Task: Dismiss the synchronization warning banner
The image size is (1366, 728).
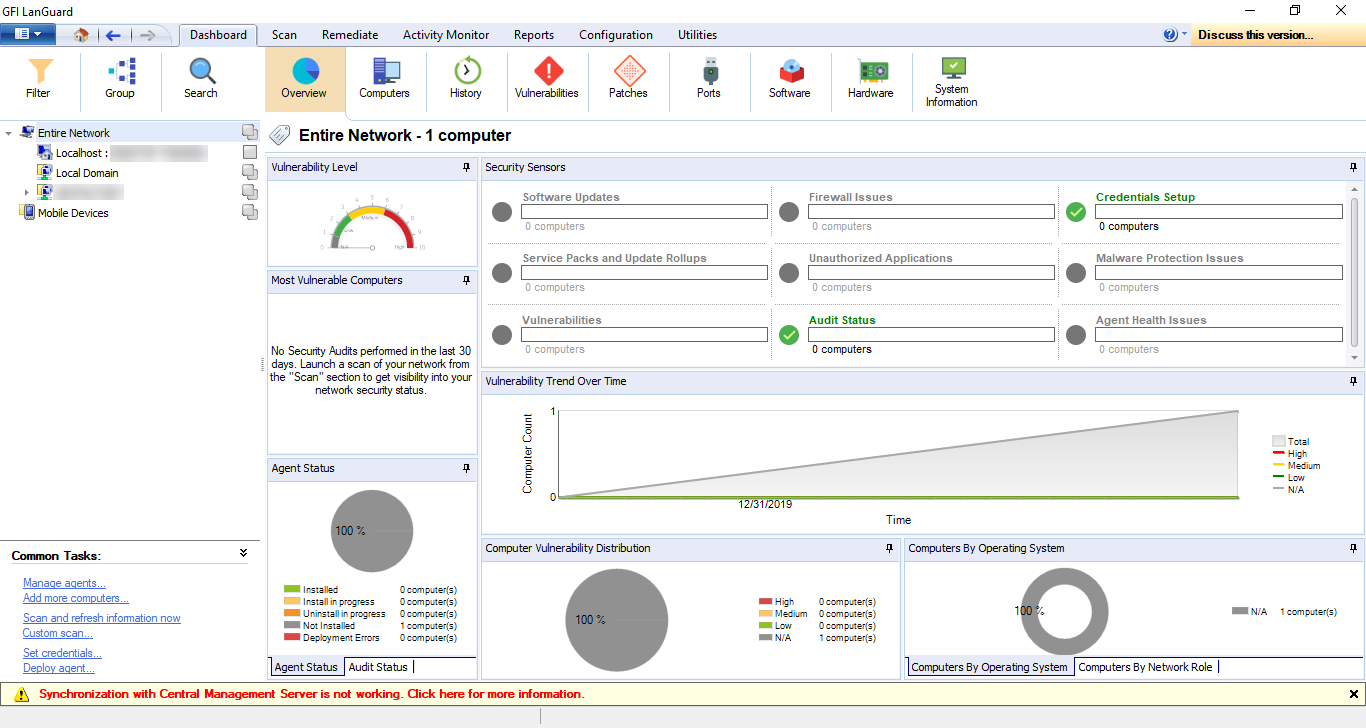Action: [1354, 694]
